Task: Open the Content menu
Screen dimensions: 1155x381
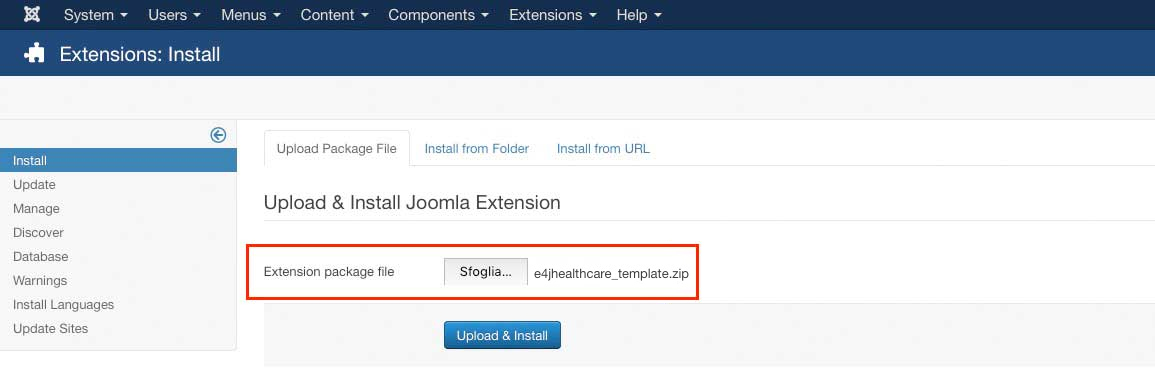Action: coord(334,15)
